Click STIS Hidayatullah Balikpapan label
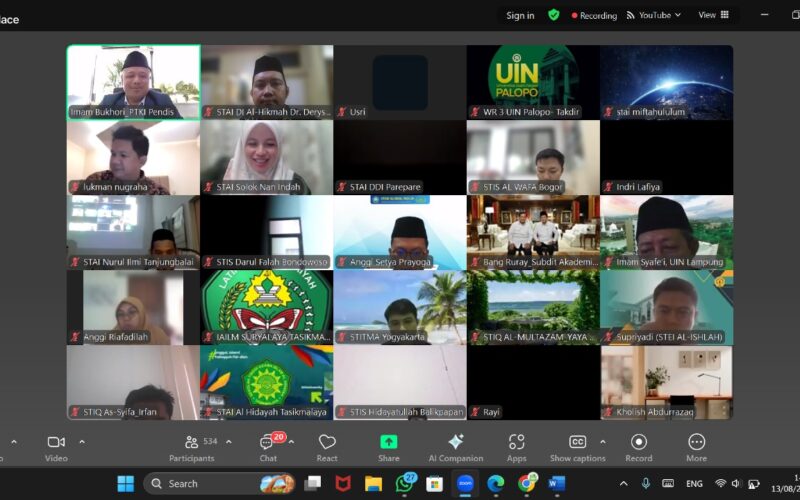Screen dimensions: 800x500 [406, 412]
